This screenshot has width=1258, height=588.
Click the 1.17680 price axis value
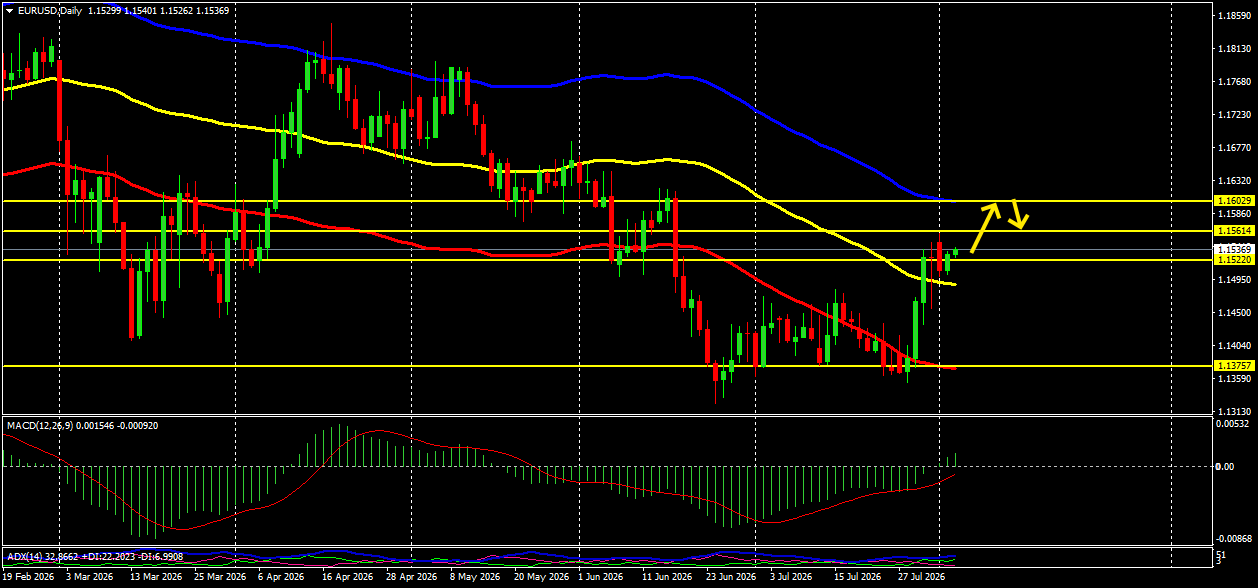coord(1235,82)
